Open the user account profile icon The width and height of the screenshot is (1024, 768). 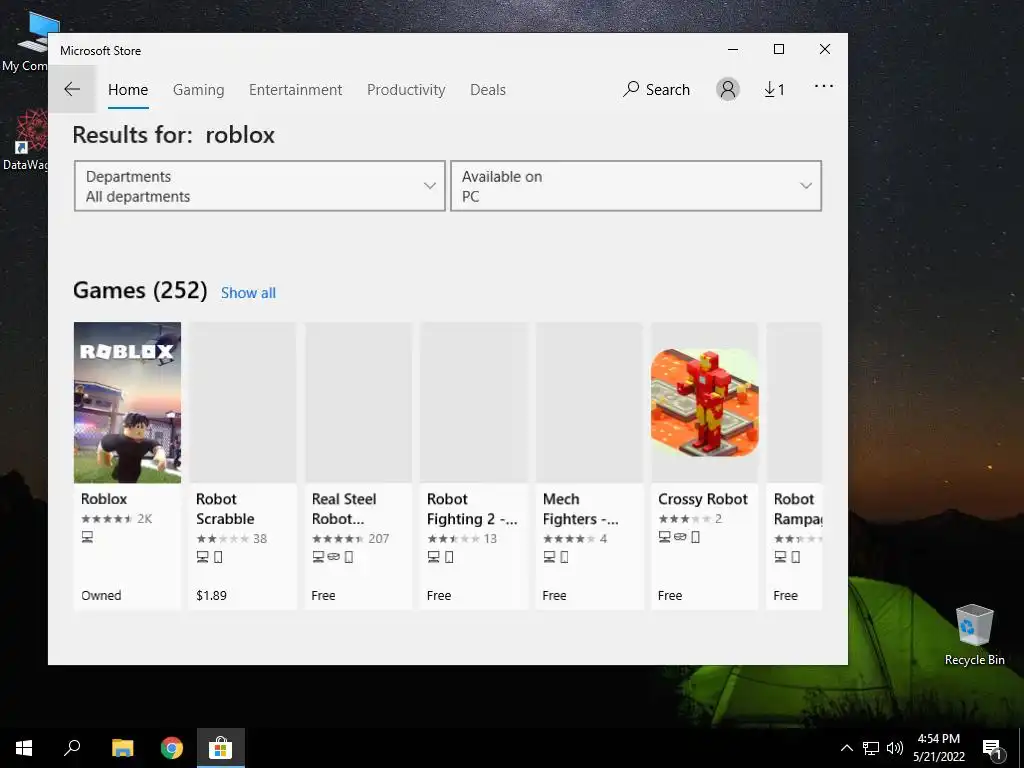(728, 89)
